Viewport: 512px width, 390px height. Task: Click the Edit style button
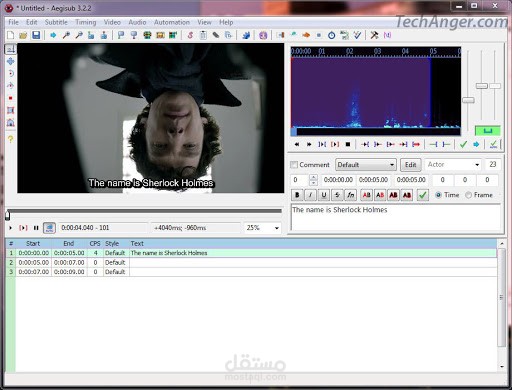click(410, 165)
